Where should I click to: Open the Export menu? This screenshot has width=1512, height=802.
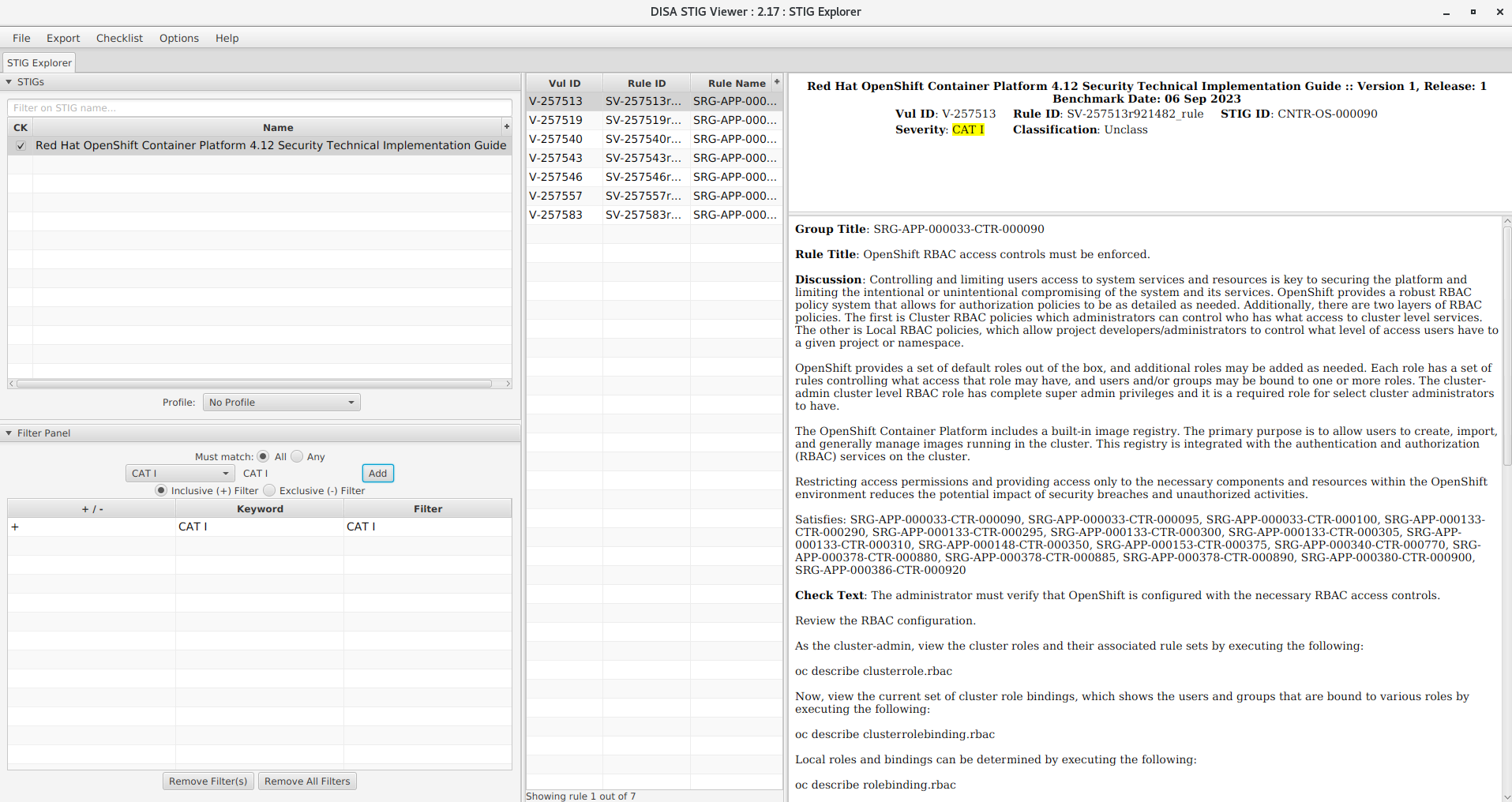click(63, 38)
